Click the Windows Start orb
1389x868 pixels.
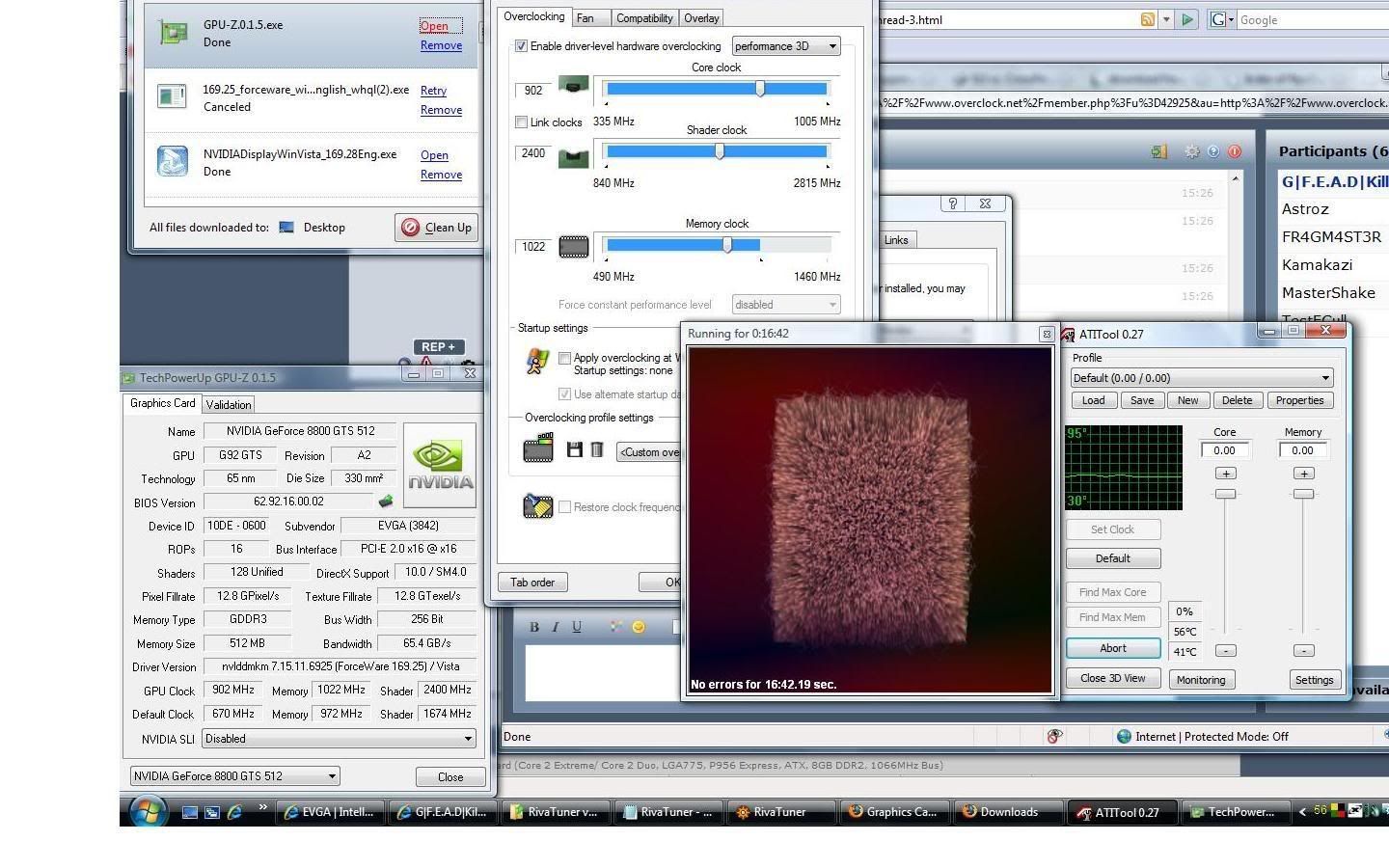coord(148,812)
